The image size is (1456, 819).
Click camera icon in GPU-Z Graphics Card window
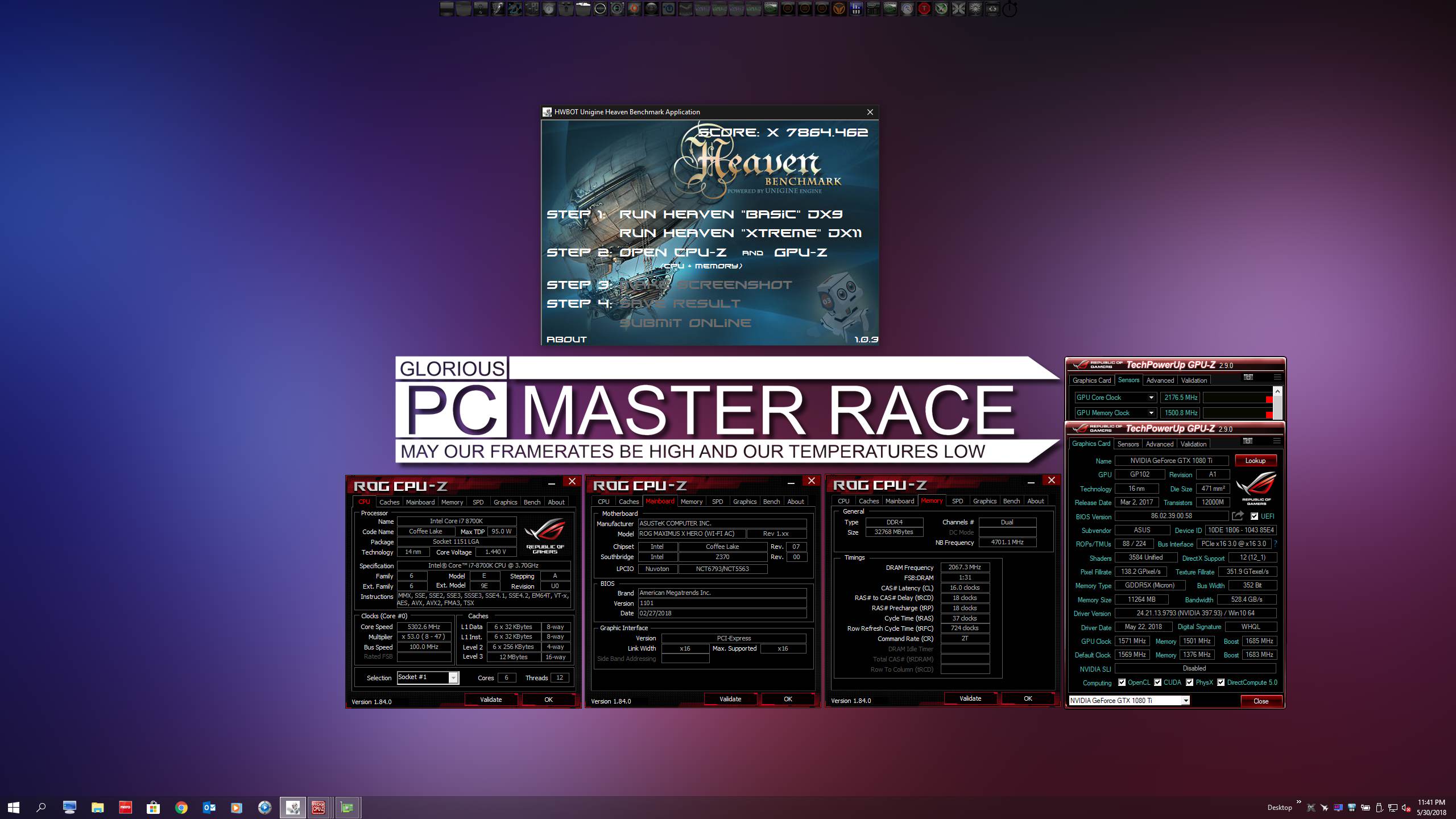(x=1247, y=441)
